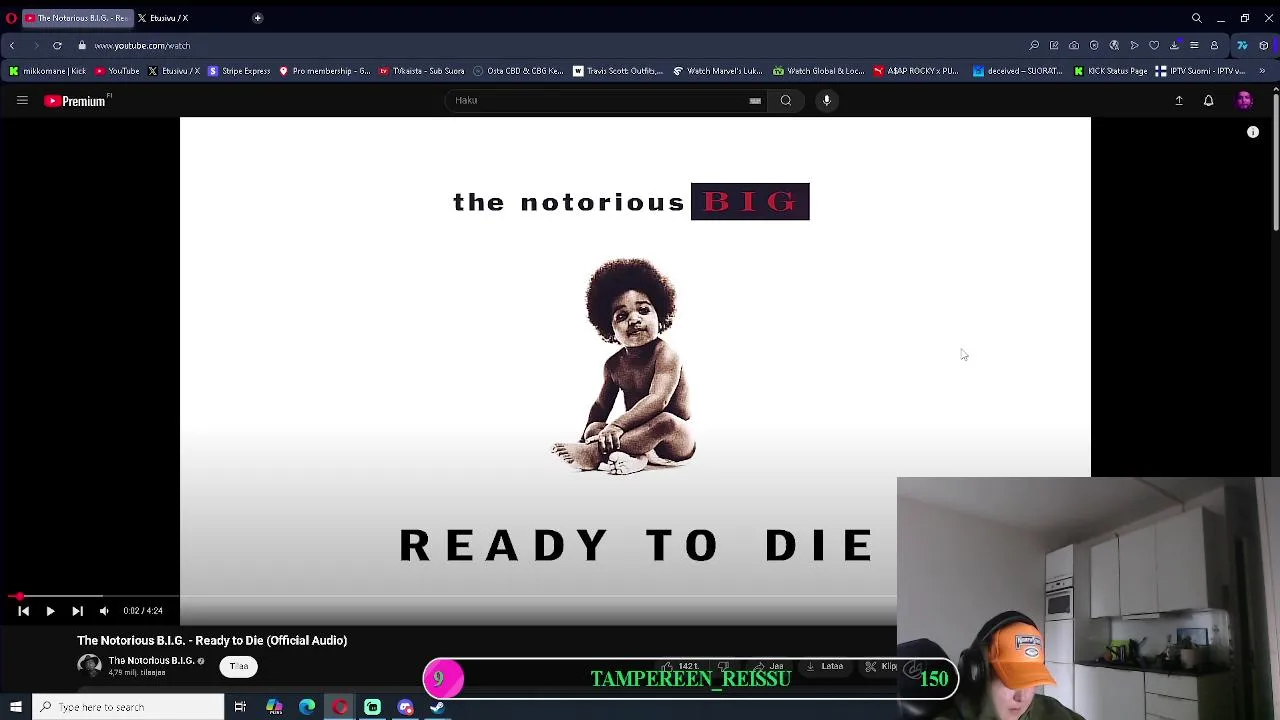Open YouTube notifications bell
This screenshot has height=720, width=1280.
click(x=1208, y=101)
